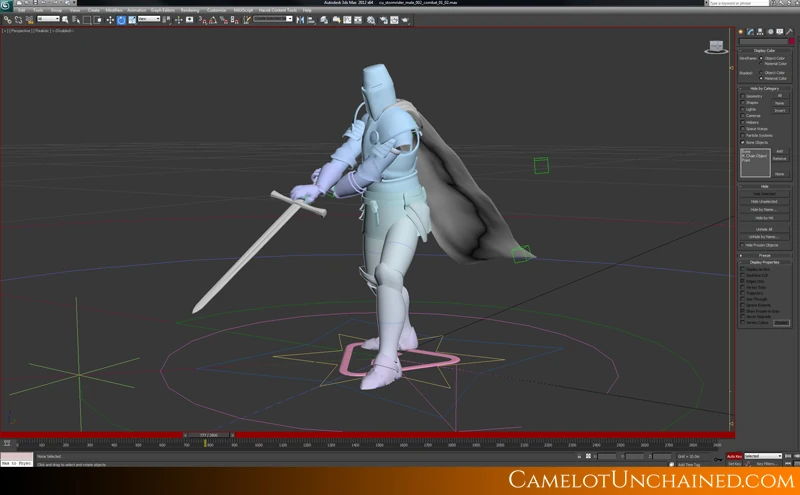This screenshot has width=800, height=495.
Task: Switch to the Hierarchy command panel tab
Action: click(x=760, y=32)
